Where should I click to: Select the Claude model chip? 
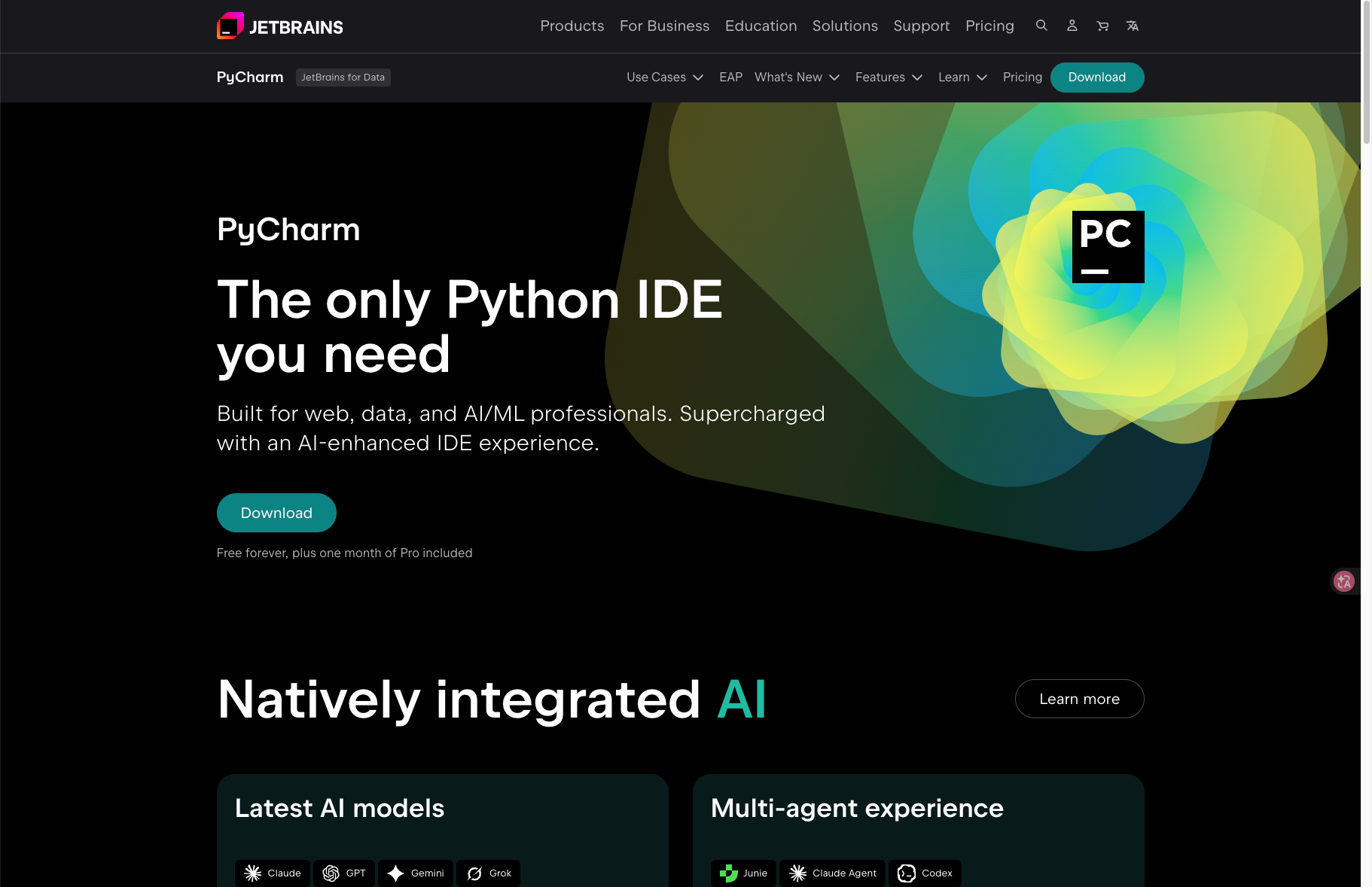pyautogui.click(x=273, y=873)
